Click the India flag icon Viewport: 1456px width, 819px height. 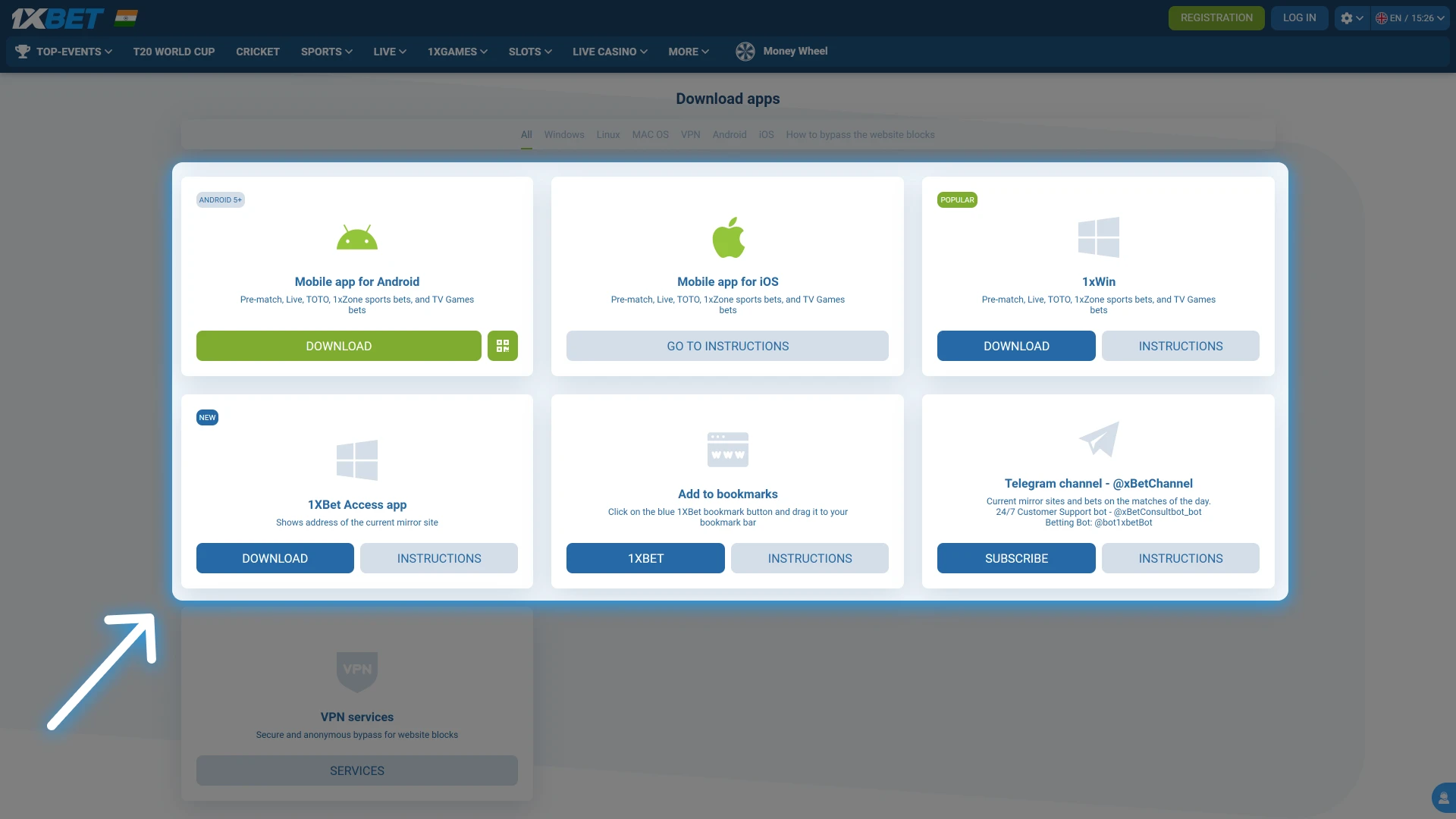[126, 18]
